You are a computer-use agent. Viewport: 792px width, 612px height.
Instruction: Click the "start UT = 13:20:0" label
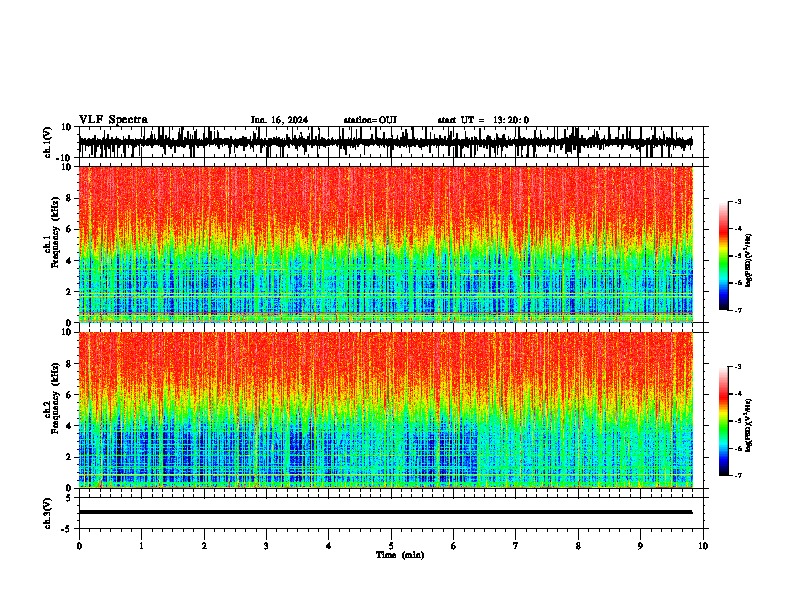[483, 120]
